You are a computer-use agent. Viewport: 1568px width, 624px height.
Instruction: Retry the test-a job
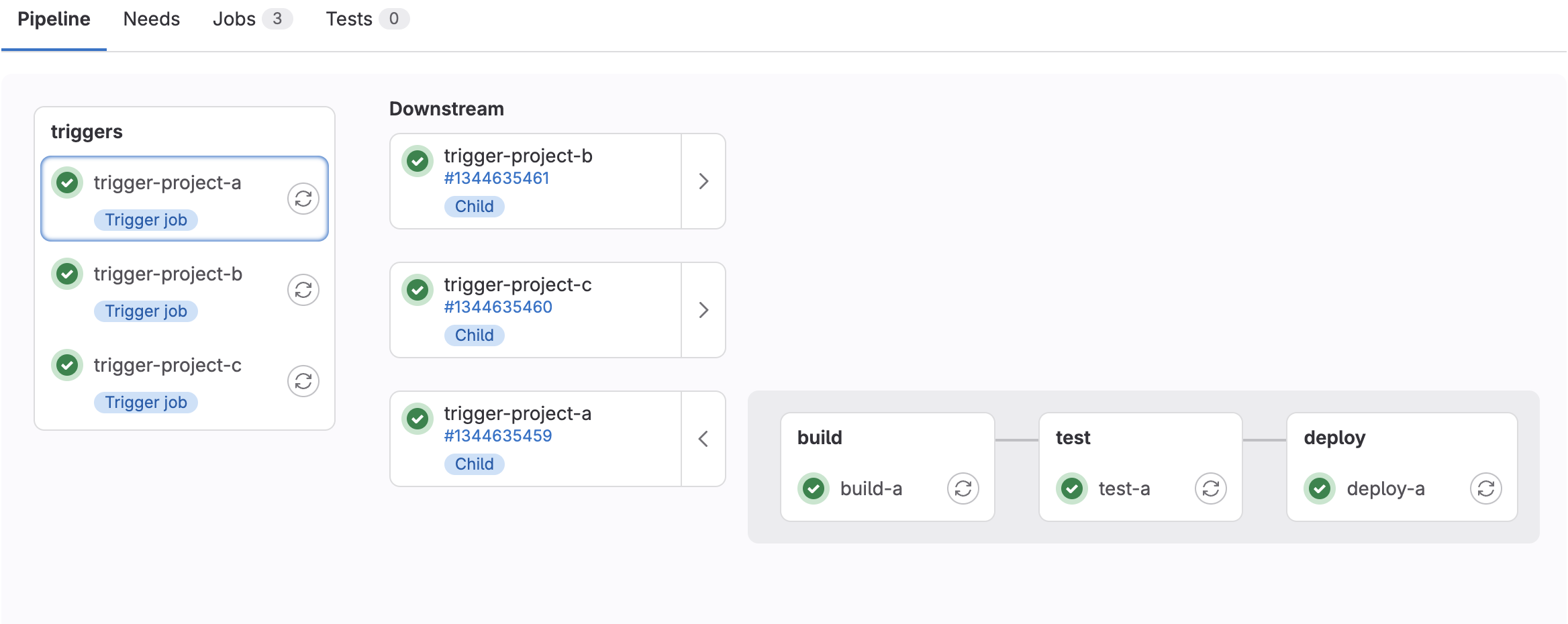(x=1210, y=488)
